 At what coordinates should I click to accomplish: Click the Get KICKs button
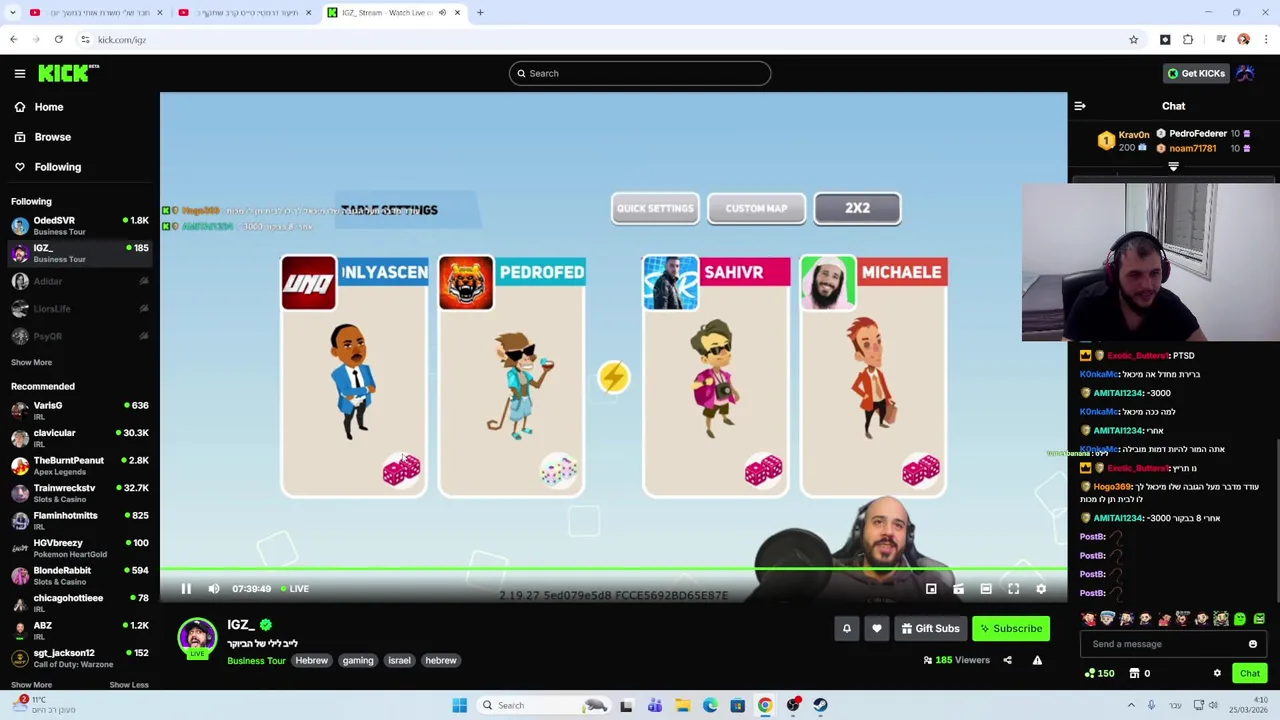pyautogui.click(x=1196, y=73)
